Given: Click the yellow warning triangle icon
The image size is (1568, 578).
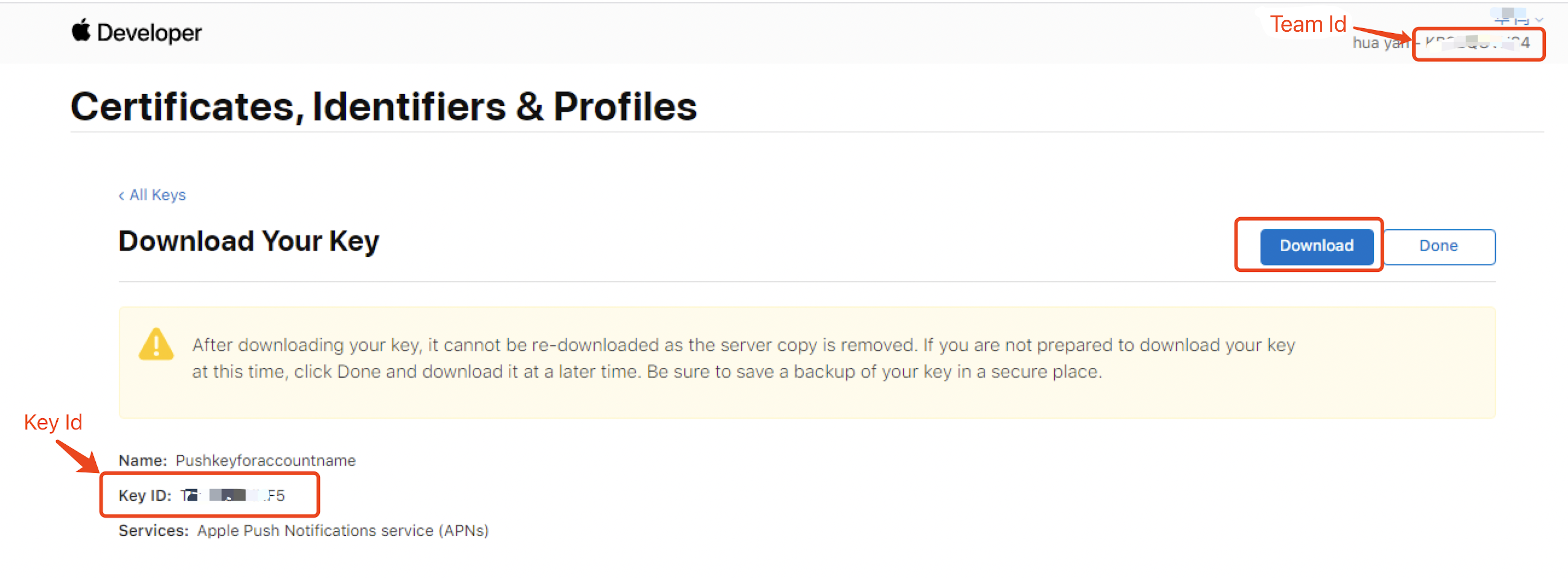Looking at the screenshot, I should click(x=156, y=345).
